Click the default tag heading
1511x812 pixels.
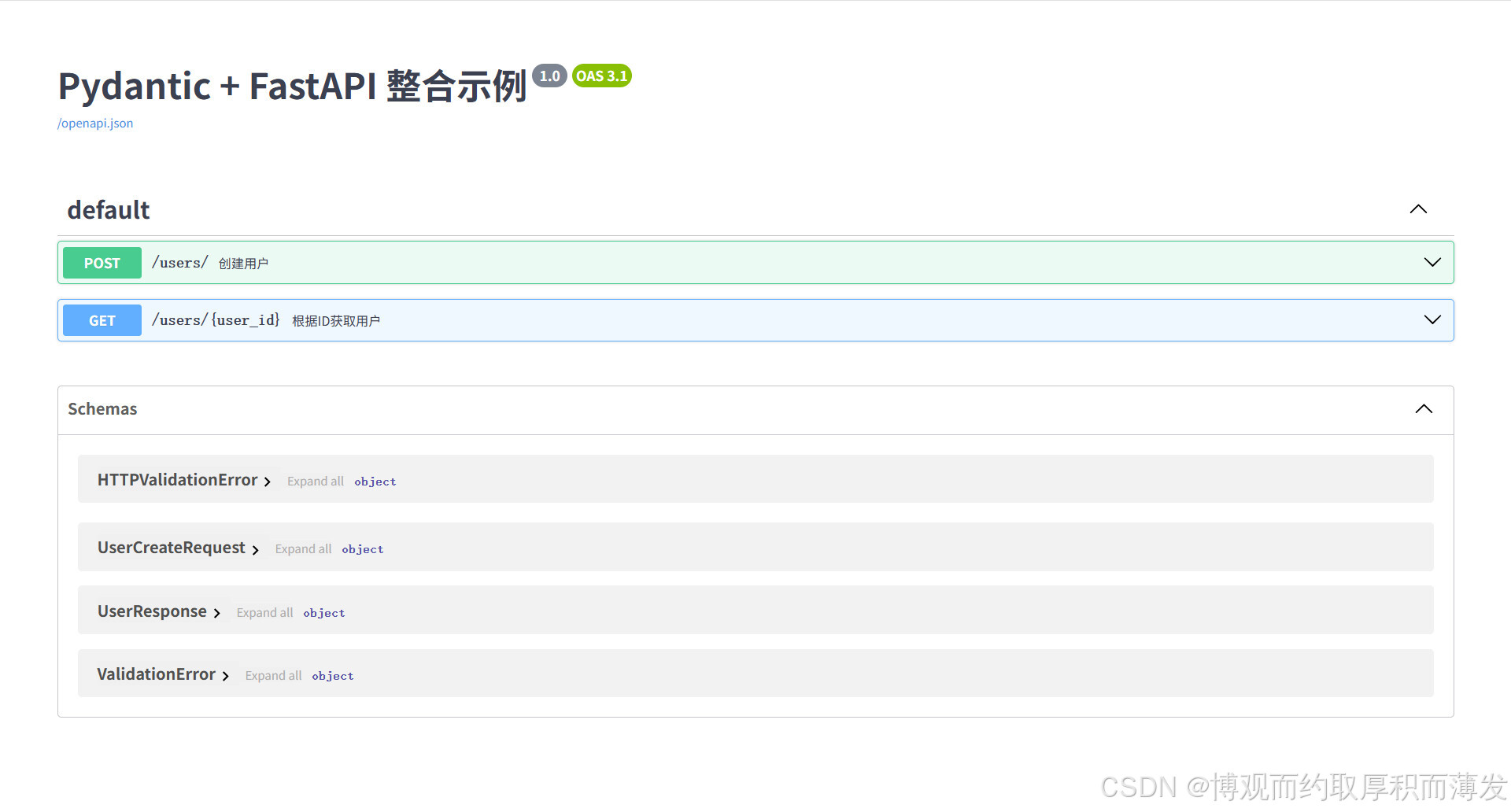tap(109, 210)
